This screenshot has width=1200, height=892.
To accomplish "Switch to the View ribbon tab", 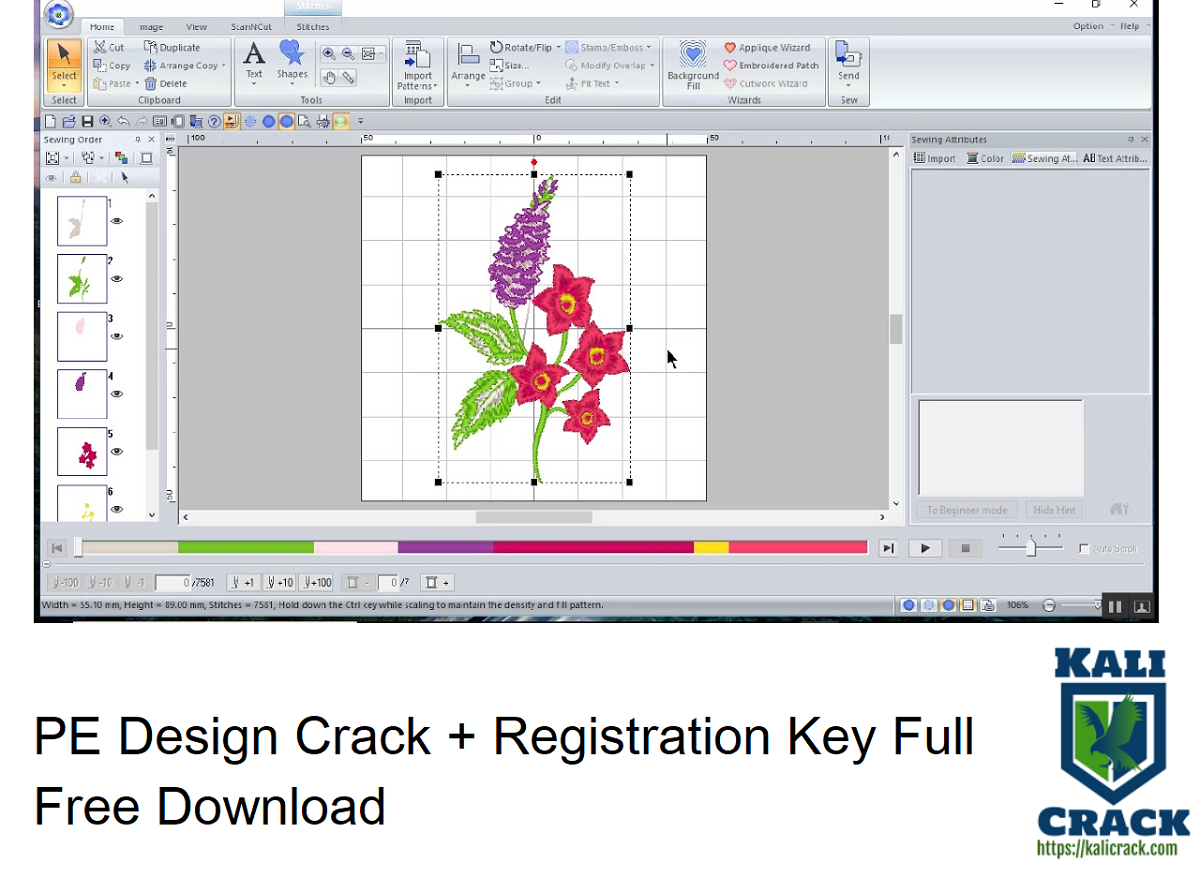I will tap(197, 27).
